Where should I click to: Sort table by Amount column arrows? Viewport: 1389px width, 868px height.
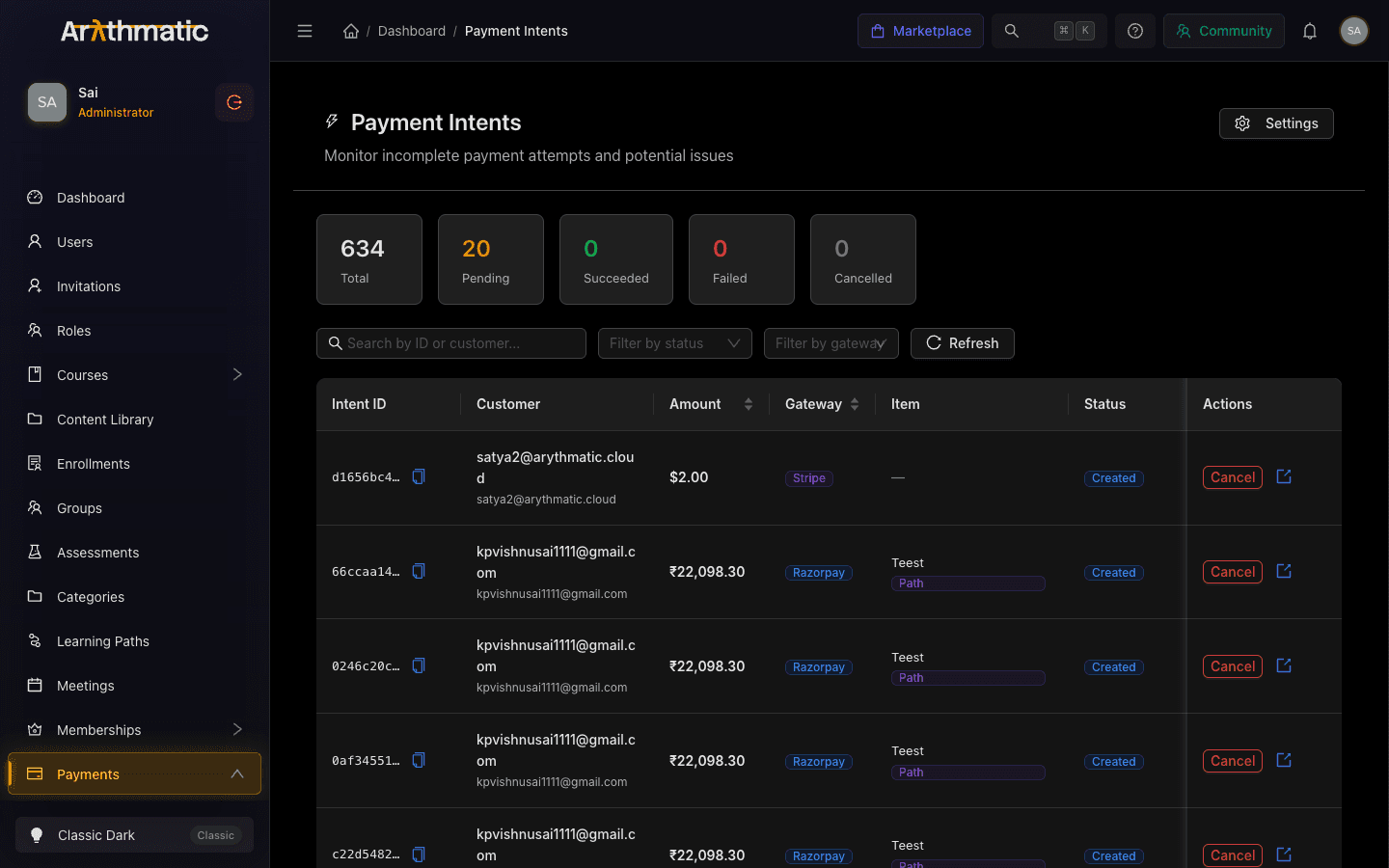[749, 404]
